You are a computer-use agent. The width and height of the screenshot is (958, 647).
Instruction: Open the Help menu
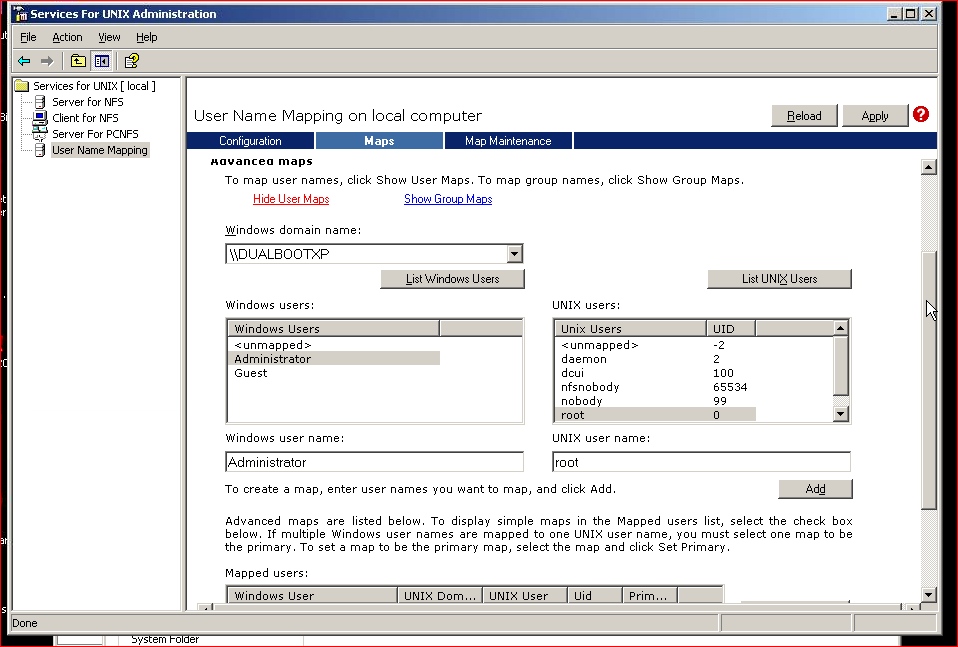coord(147,37)
